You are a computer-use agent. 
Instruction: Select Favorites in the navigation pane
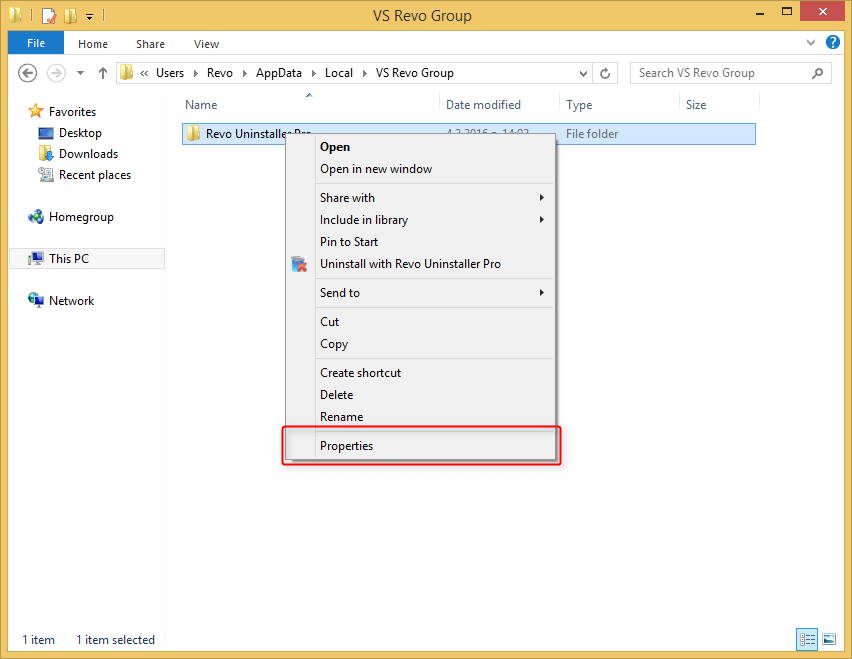[72, 112]
